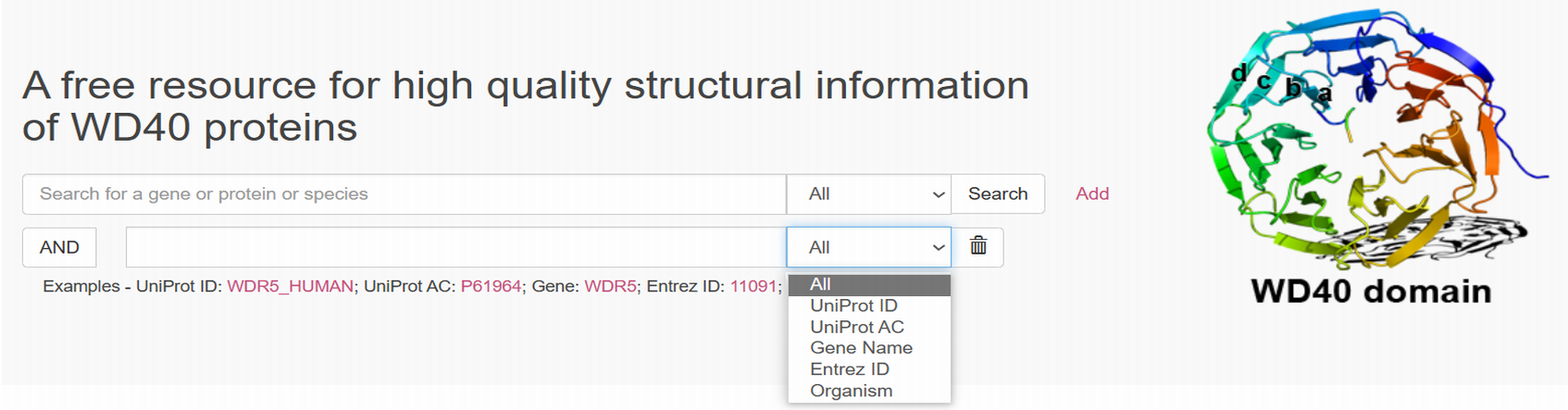Open the P61964 UniProt AC example

coord(492,287)
